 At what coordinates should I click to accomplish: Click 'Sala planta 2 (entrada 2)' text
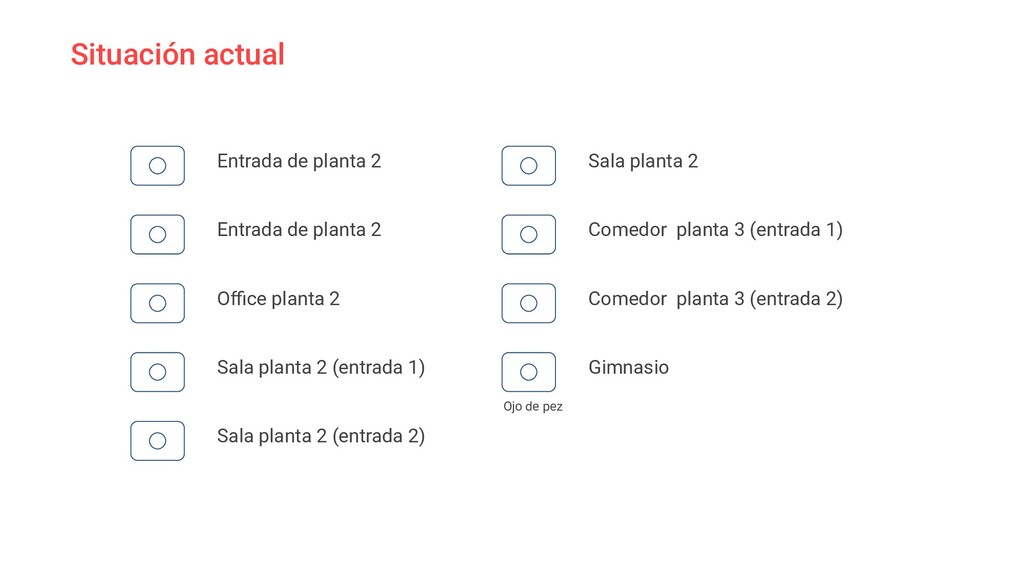pos(320,436)
